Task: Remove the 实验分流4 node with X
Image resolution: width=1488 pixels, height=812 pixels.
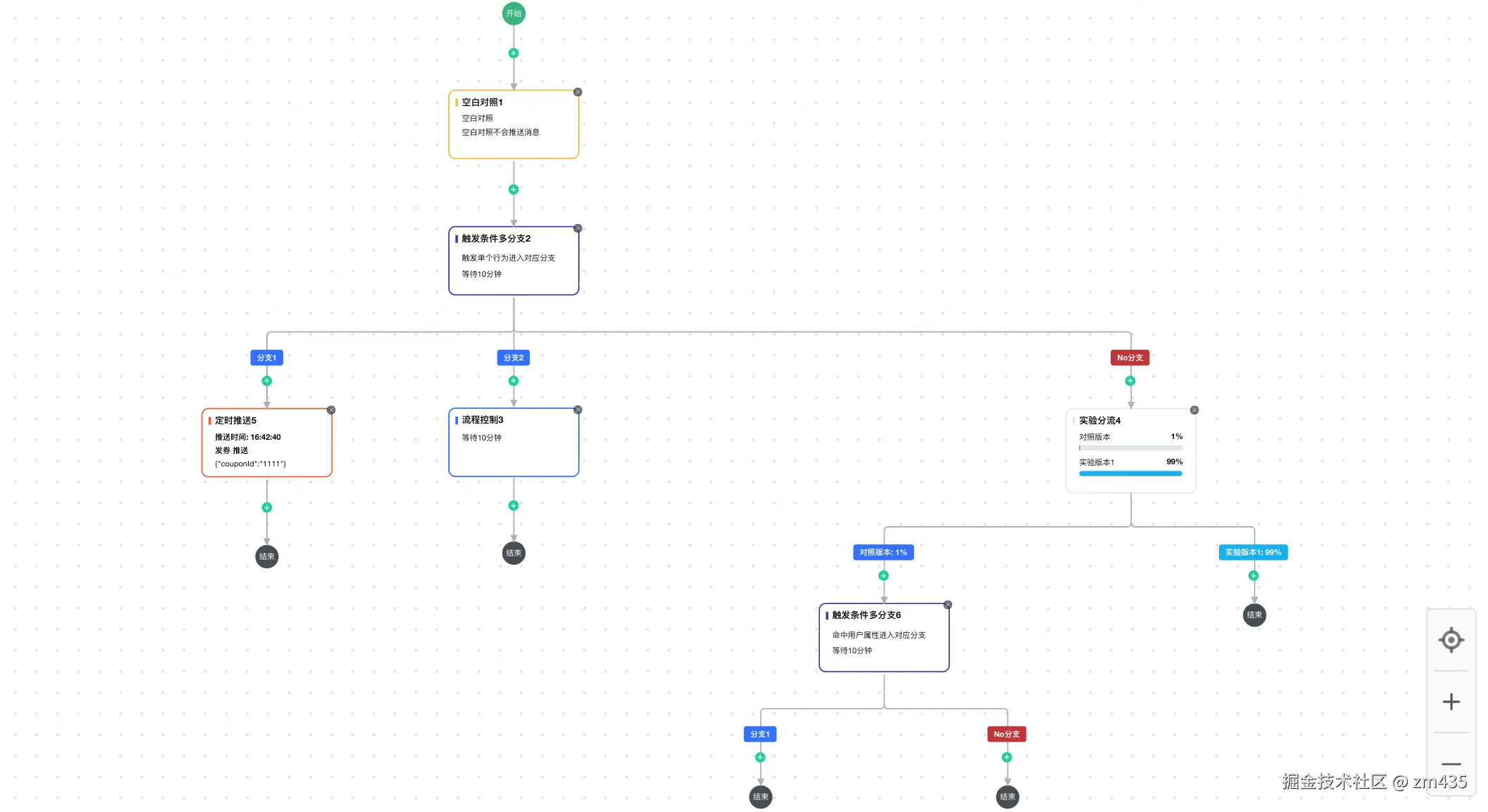Action: [1194, 410]
